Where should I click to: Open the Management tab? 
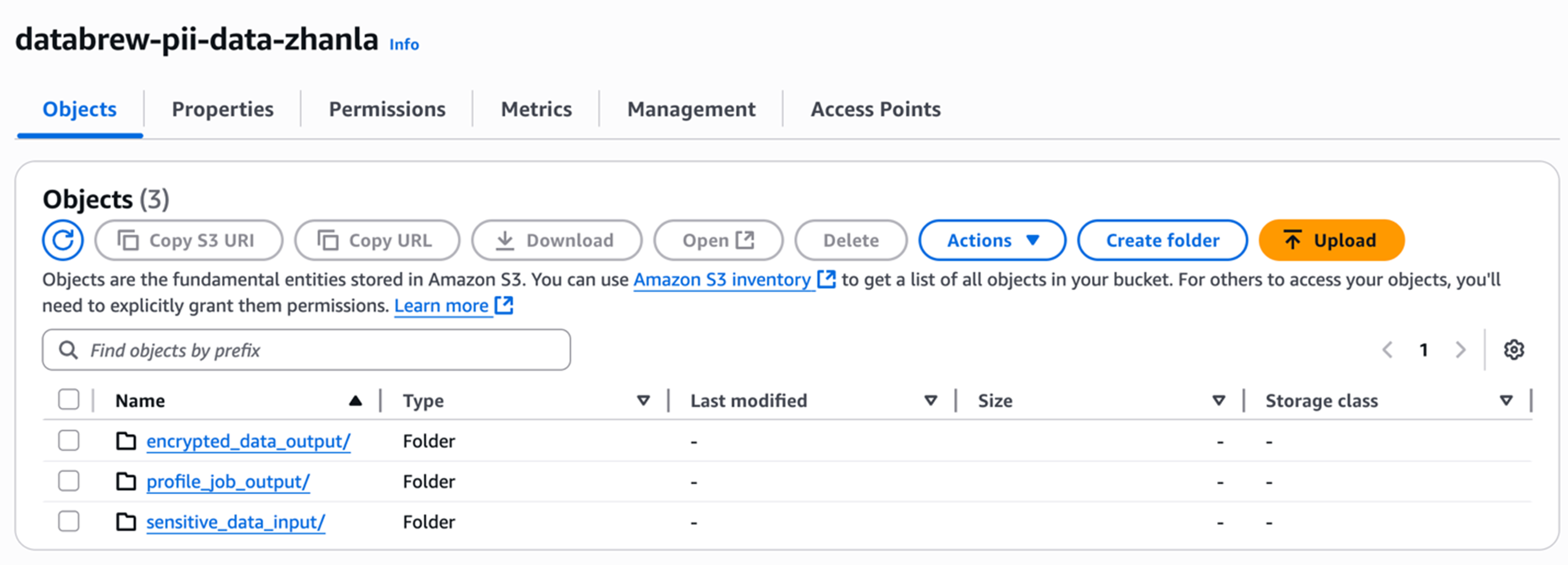(691, 109)
